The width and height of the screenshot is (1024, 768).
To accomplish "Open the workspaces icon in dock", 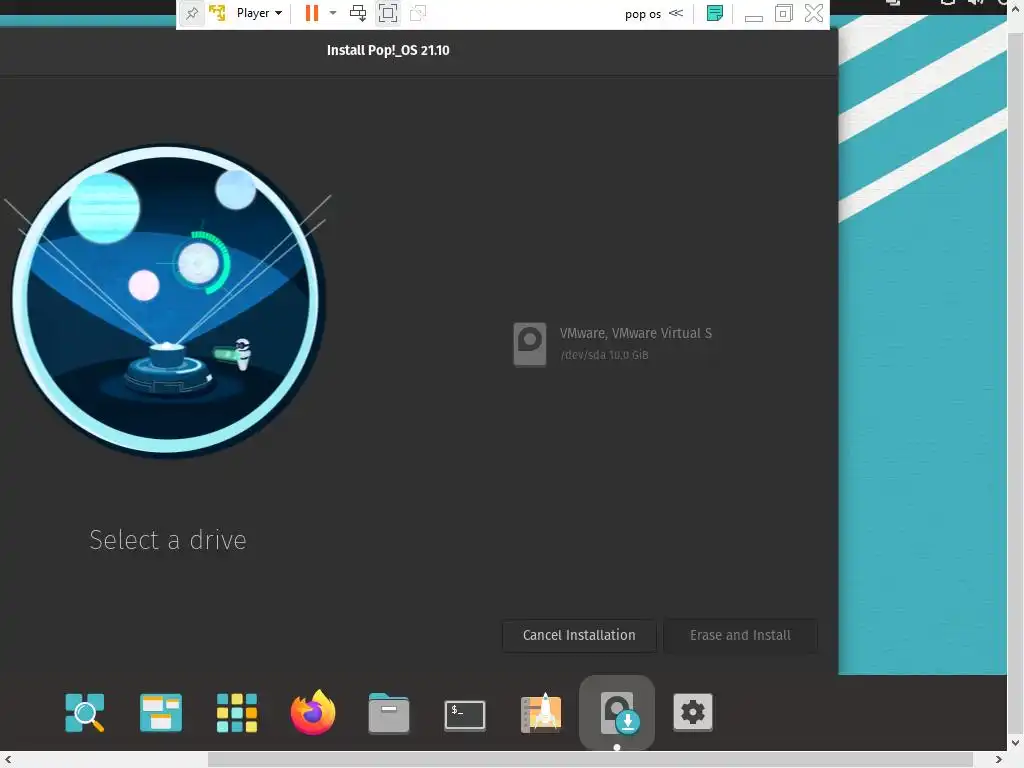I will tap(161, 712).
